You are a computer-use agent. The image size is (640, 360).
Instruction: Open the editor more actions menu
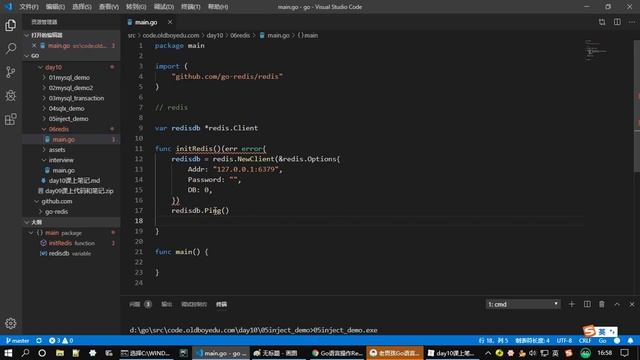[x=632, y=22]
